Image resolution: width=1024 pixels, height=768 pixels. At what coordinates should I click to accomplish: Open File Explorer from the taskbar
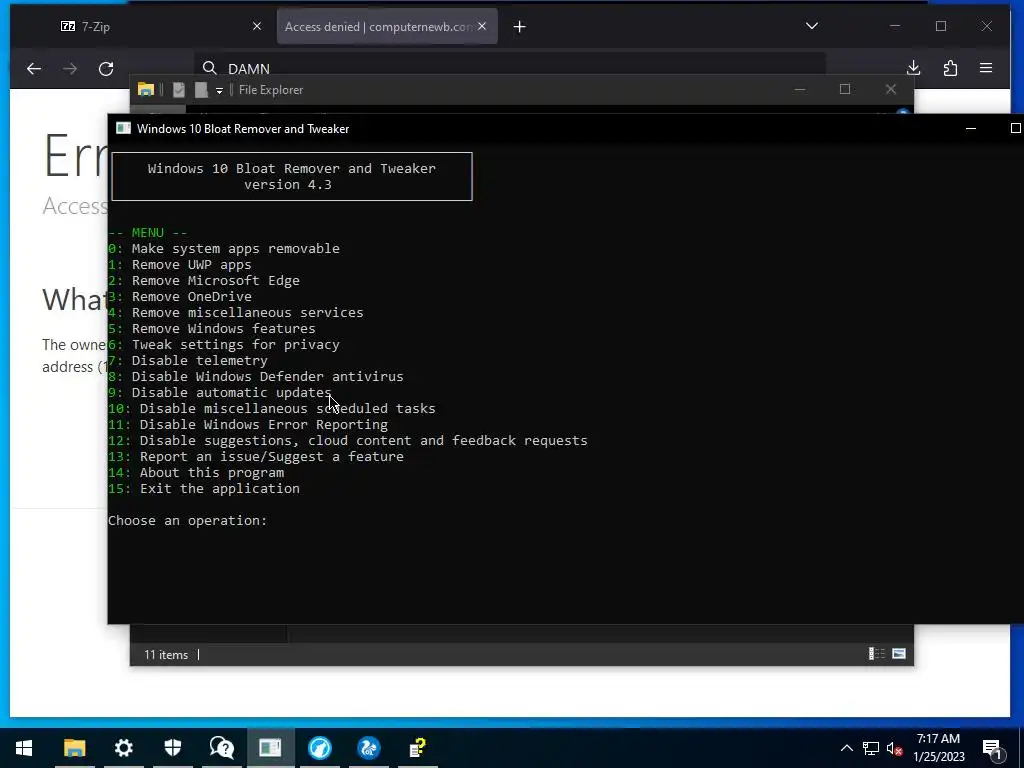click(x=74, y=748)
